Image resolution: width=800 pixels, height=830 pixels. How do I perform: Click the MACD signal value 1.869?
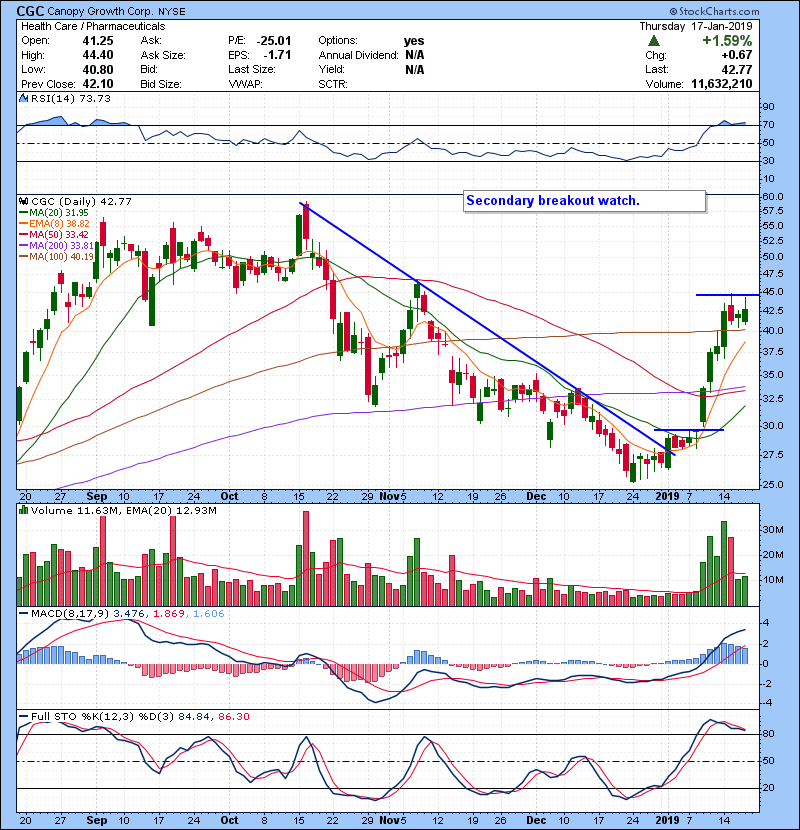[x=169, y=614]
